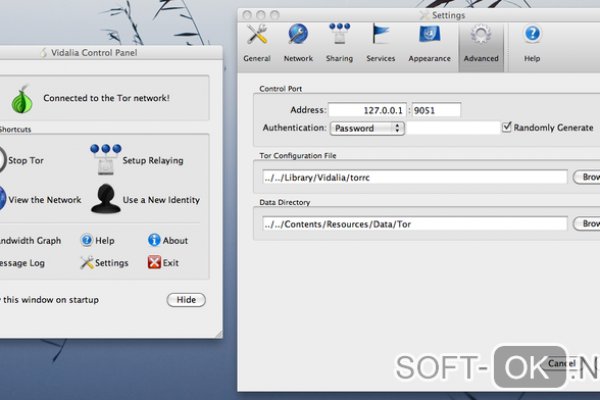The height and width of the screenshot is (400, 600).
Task: Open View the Network globe
Action: click(3, 199)
